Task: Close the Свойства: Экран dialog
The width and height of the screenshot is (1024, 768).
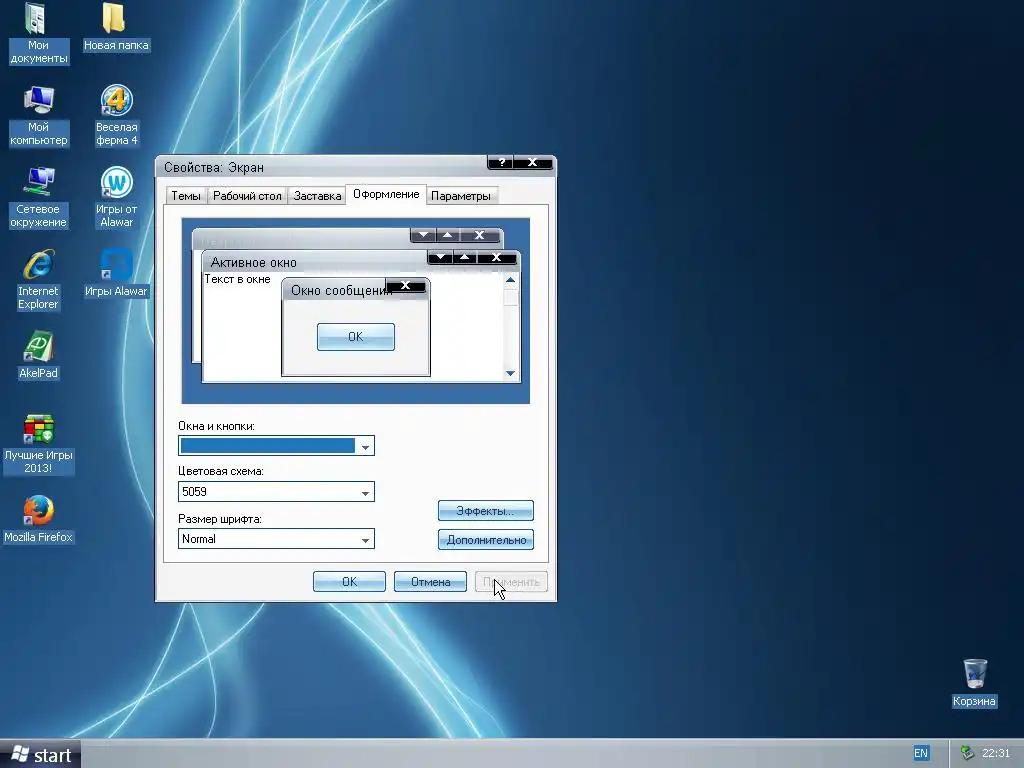Action: 533,163
